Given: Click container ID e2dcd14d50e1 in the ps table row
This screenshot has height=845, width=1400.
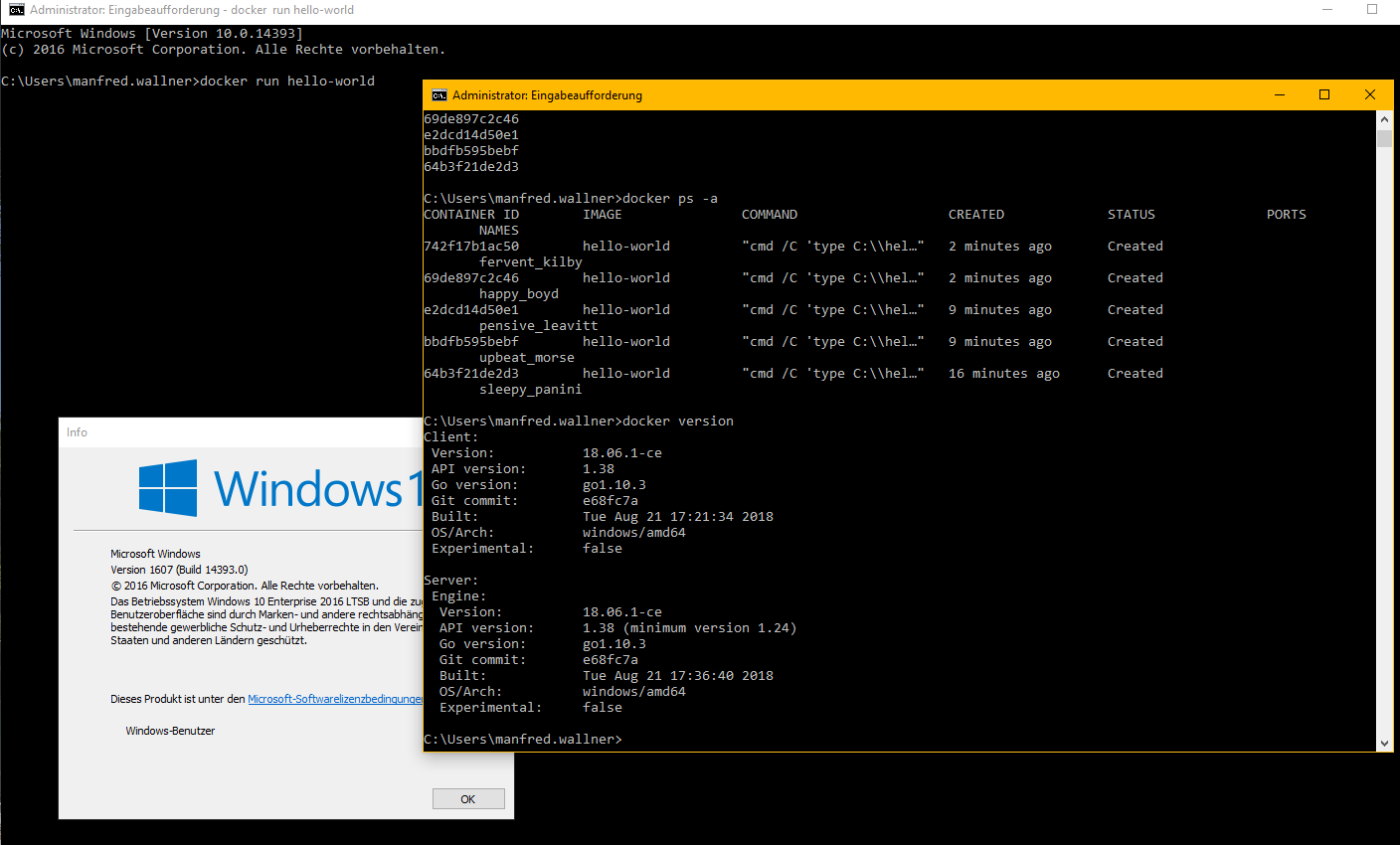Looking at the screenshot, I should [471, 310].
